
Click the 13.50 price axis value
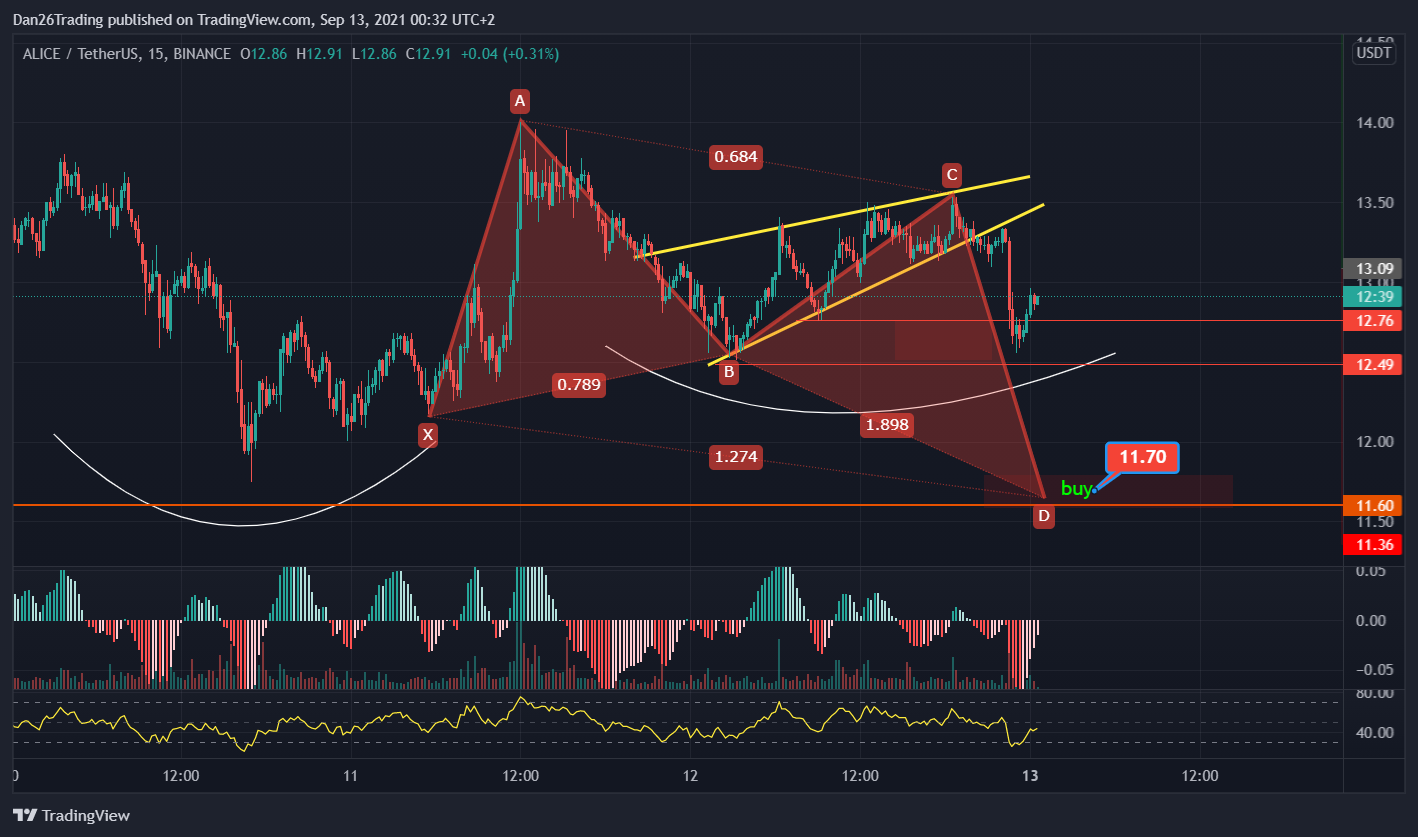pyautogui.click(x=1374, y=203)
